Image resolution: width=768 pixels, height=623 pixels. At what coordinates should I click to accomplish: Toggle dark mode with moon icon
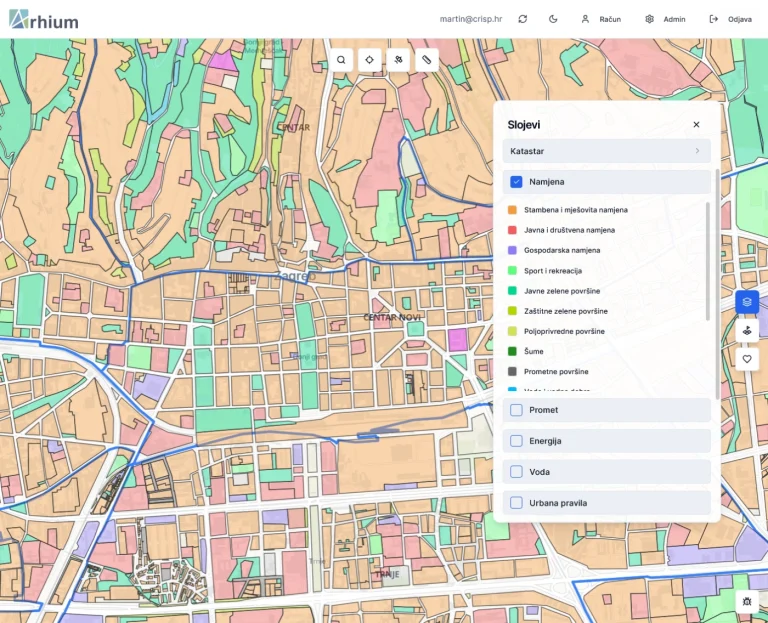553,19
